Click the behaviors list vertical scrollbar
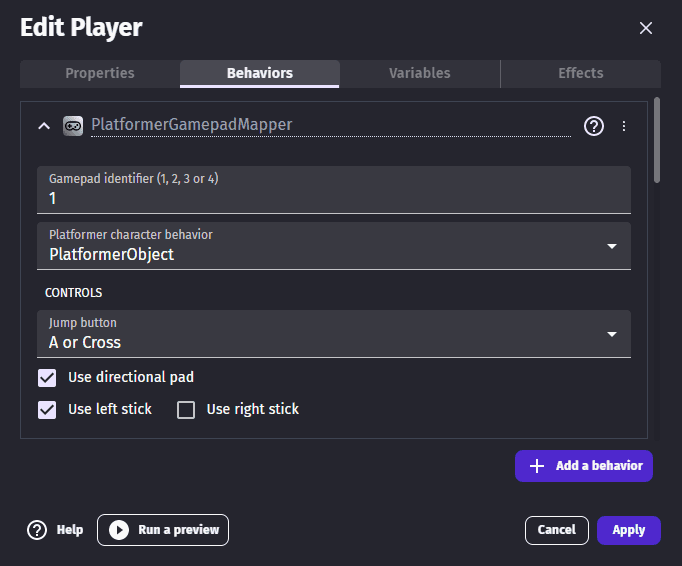Screen dimensions: 682x566 pos(657,140)
